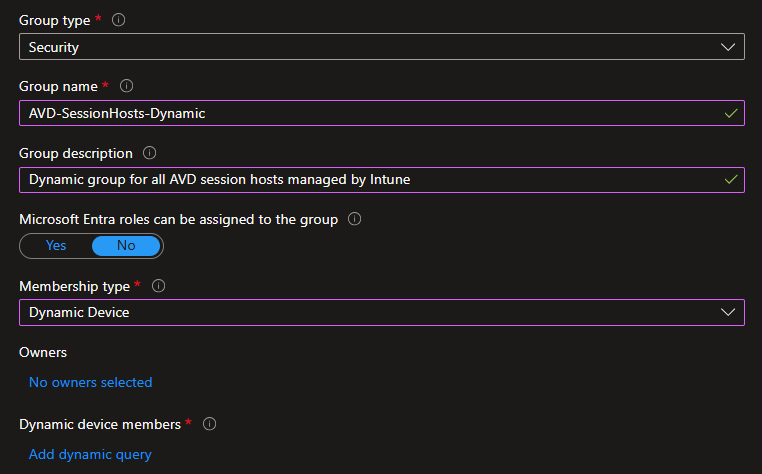
Task: Click Add dynamic query link
Action: click(90, 454)
